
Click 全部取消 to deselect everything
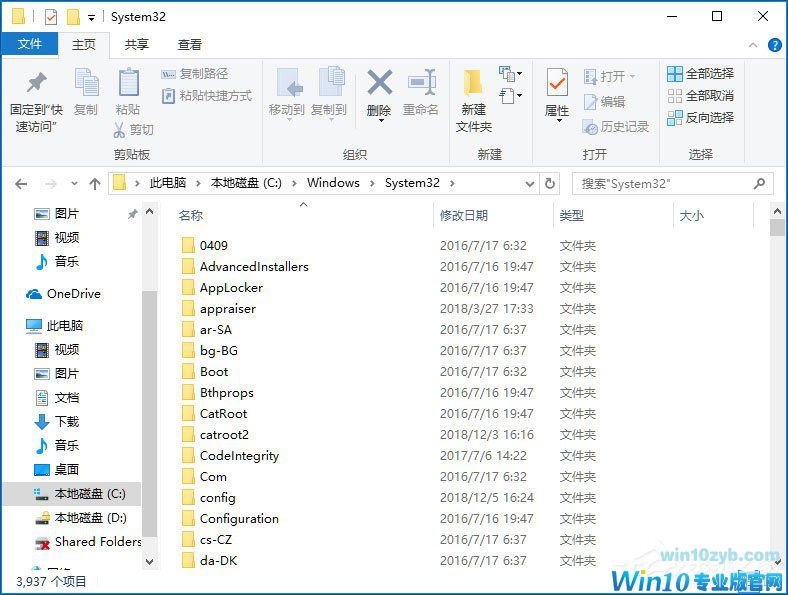click(x=700, y=96)
